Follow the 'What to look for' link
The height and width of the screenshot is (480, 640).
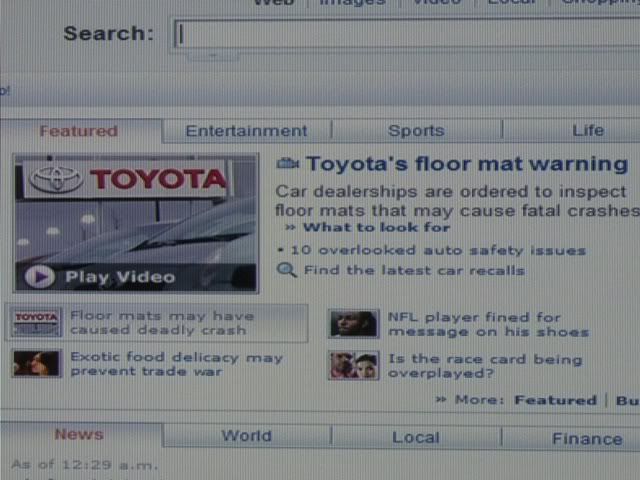click(376, 227)
